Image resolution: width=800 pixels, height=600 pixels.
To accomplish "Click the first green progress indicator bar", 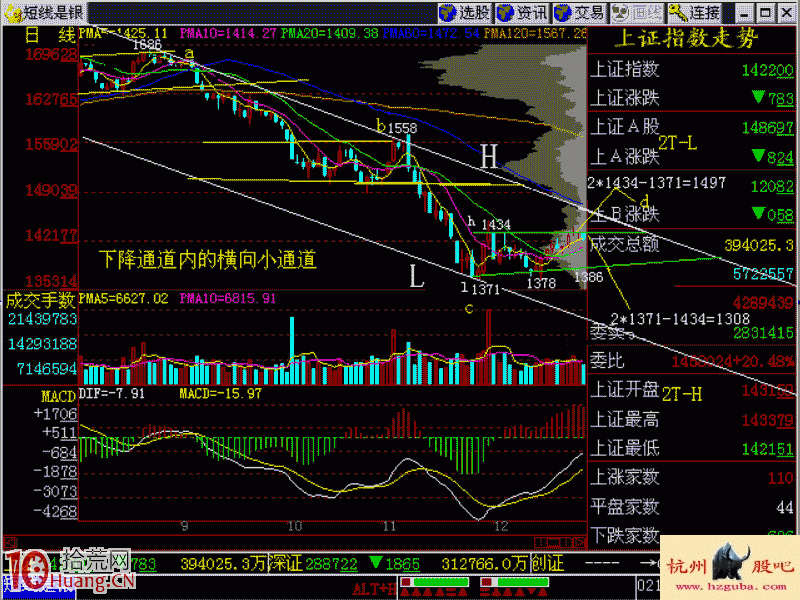I will [441, 582].
